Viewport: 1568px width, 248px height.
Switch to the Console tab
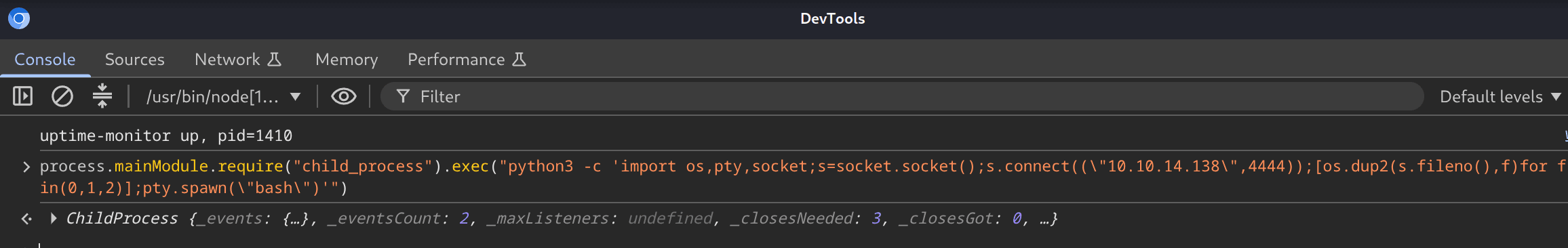click(x=45, y=60)
